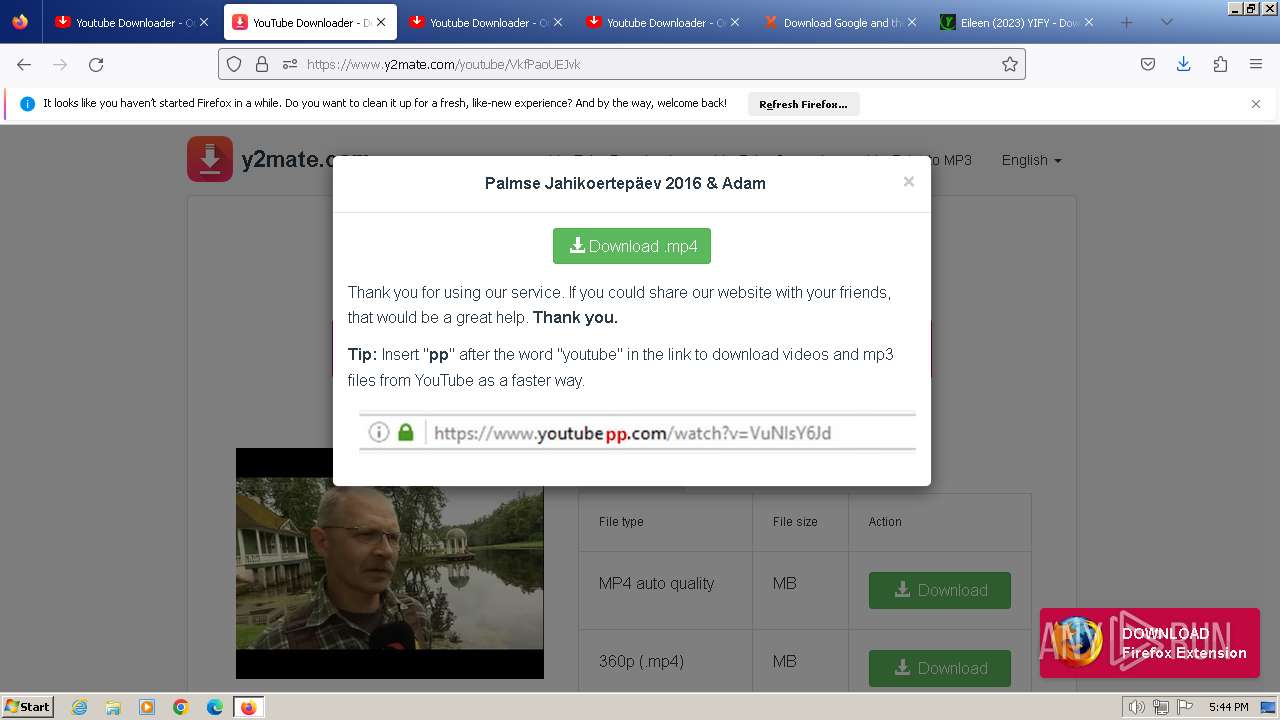Reload the page with the refresh icon
Viewport: 1280px width, 720px height.
coord(96,64)
